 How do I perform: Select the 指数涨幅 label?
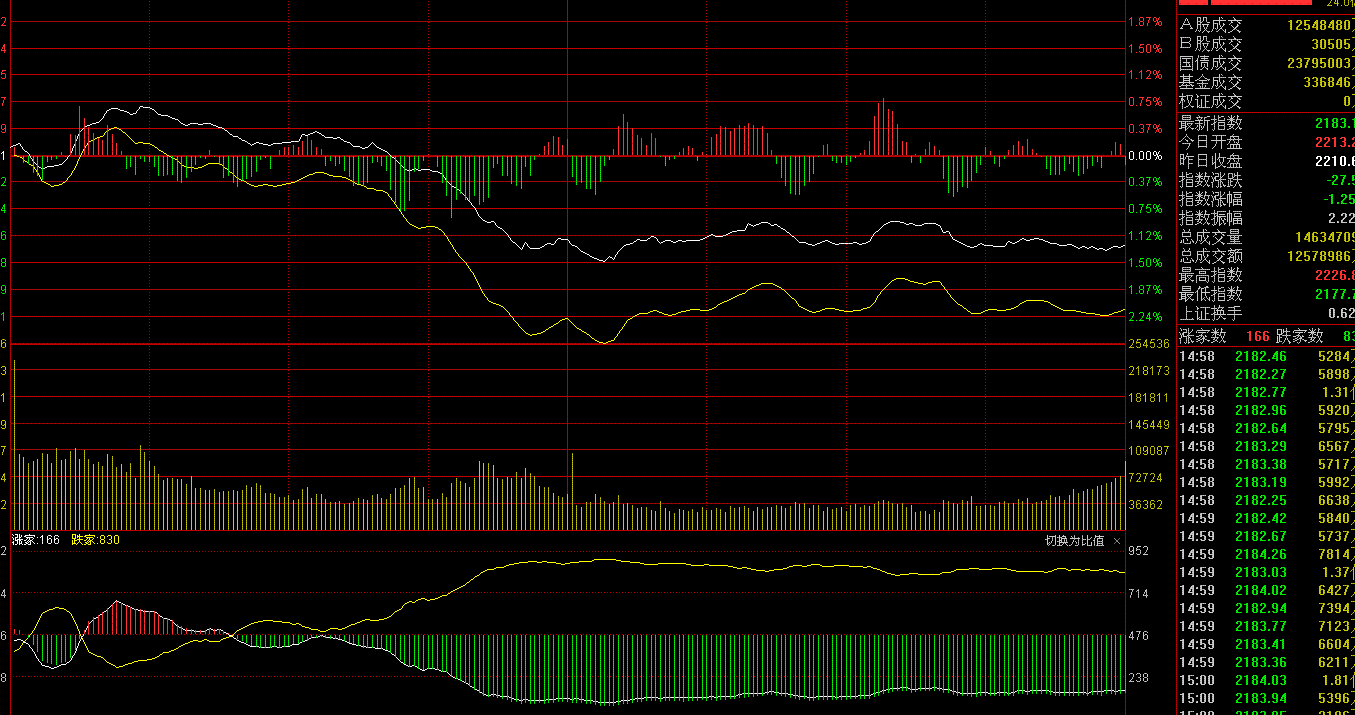click(x=1210, y=199)
